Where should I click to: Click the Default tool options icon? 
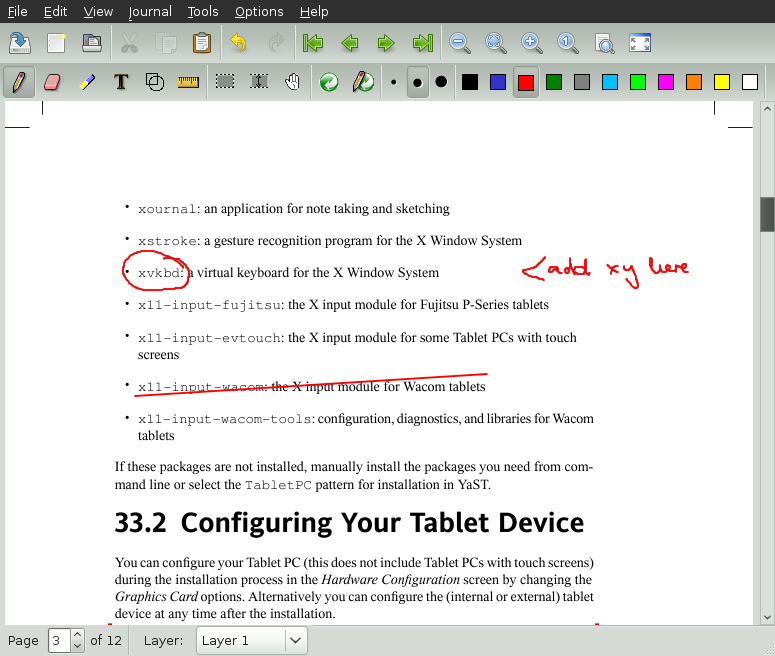click(329, 82)
